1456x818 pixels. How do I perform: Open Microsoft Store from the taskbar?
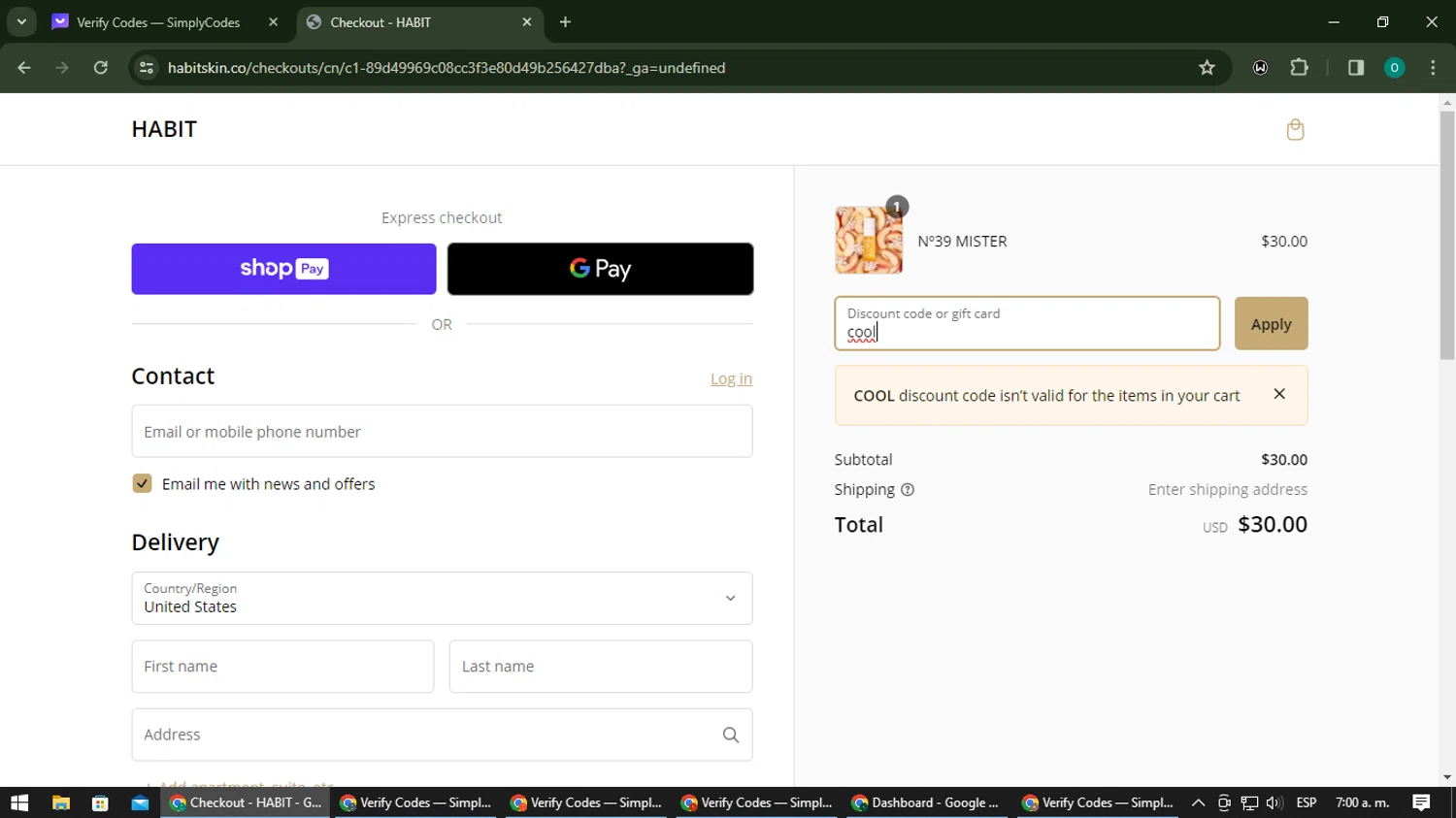pos(100,802)
